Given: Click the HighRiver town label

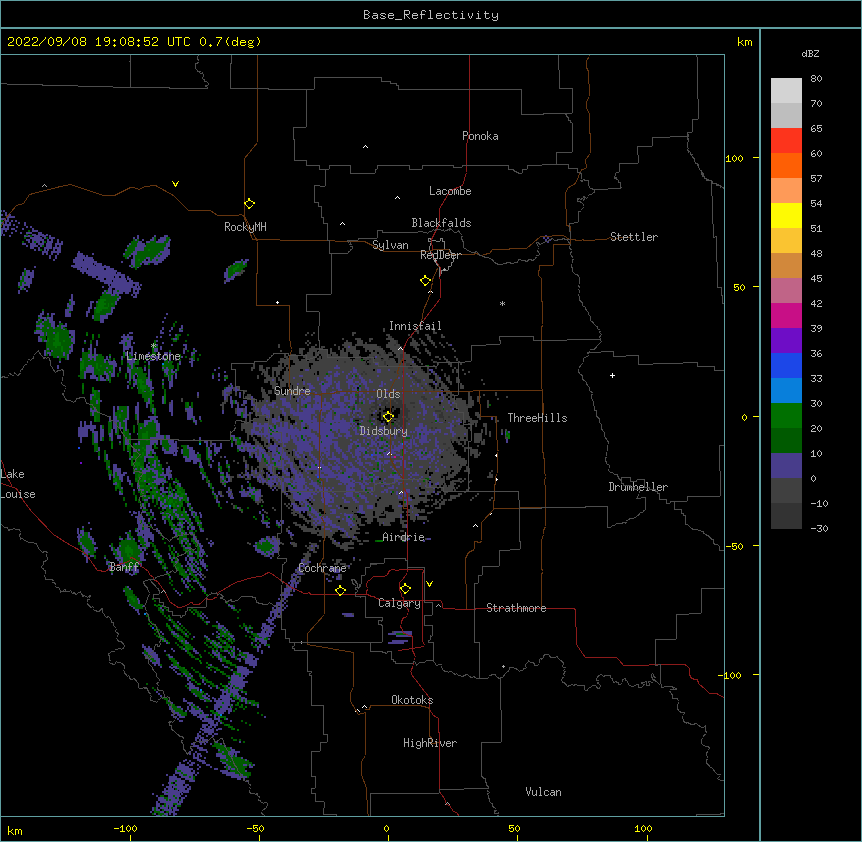Looking at the screenshot, I should click(430, 743).
